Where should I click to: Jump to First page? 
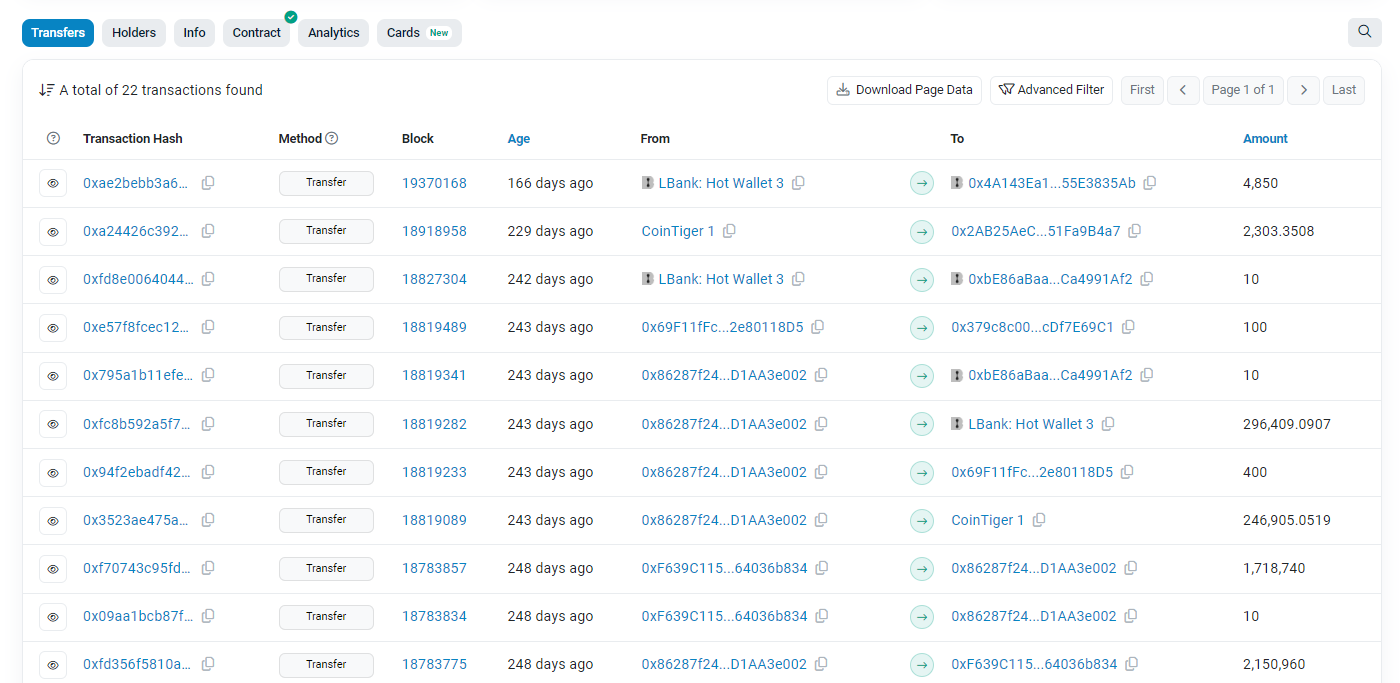click(1142, 90)
